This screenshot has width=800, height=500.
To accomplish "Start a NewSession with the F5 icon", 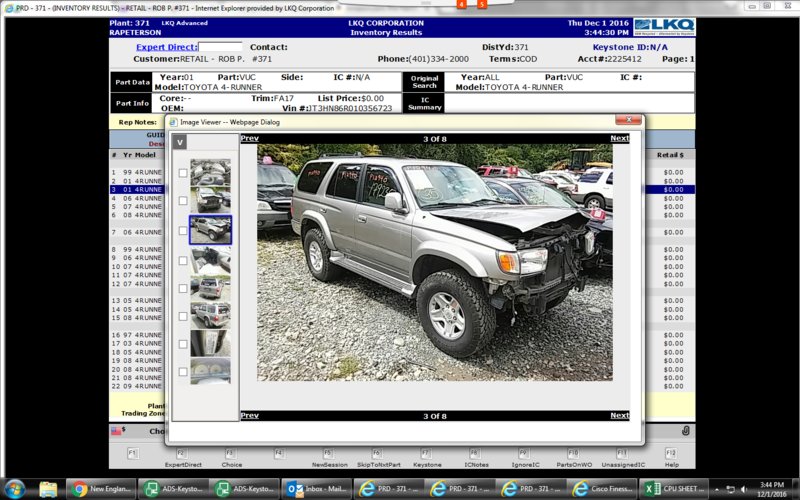I will coord(329,453).
